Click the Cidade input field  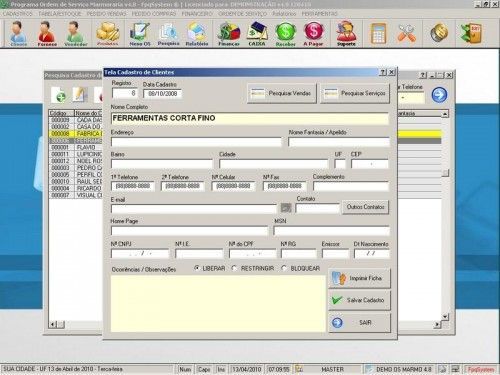point(274,164)
